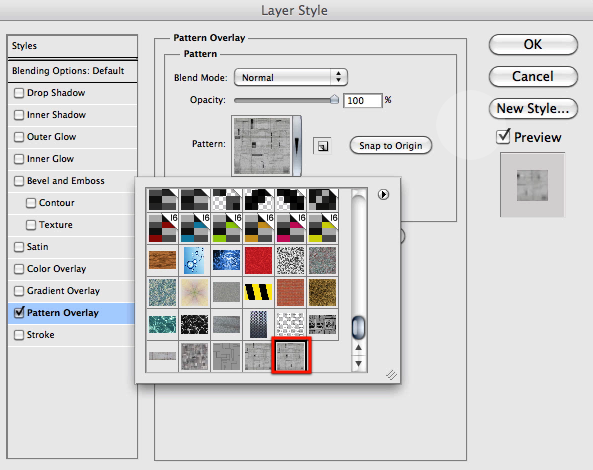Click the pattern list scroll down arrow

[x=359, y=364]
